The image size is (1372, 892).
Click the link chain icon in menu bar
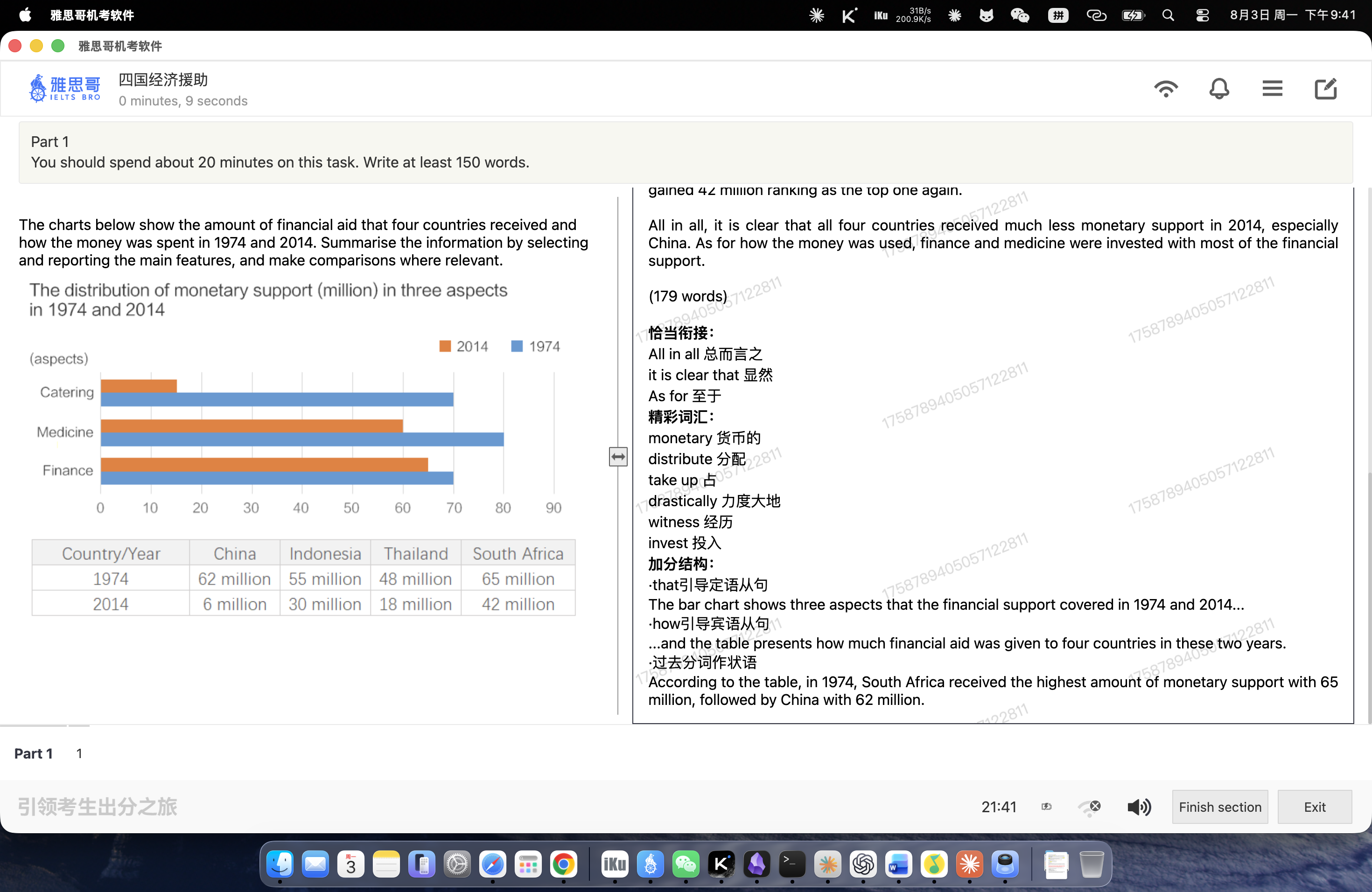(1096, 15)
